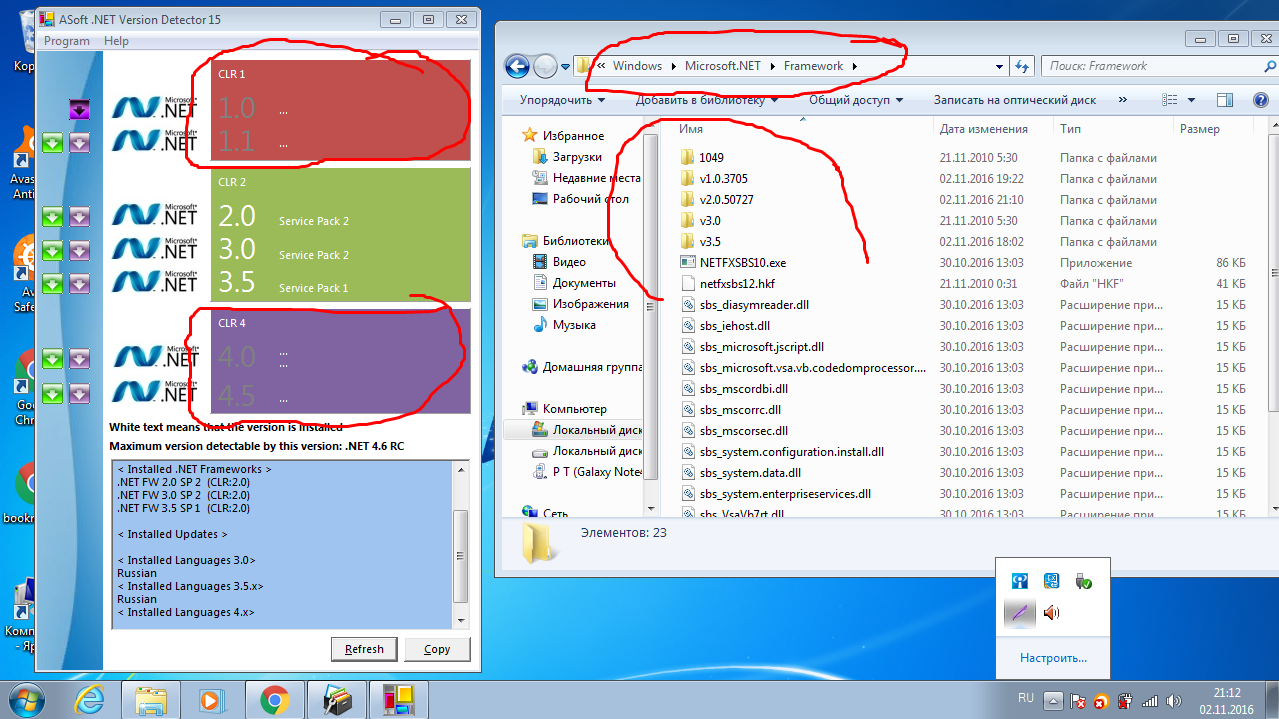Click the purple arrow icon for .NET 3.0

79,250
